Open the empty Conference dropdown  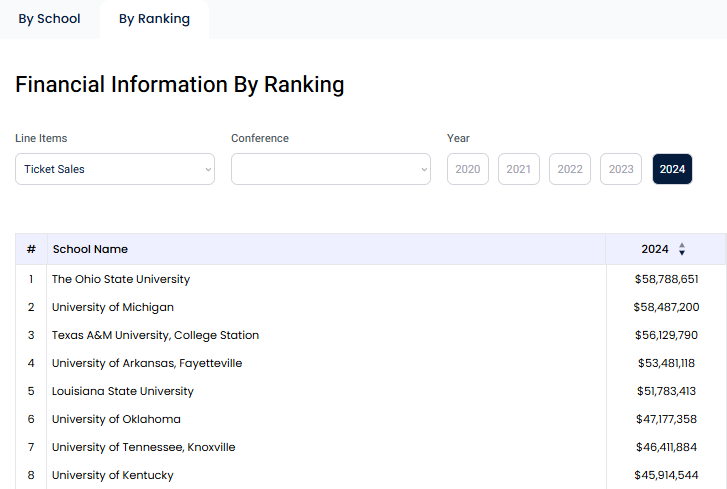(331, 169)
